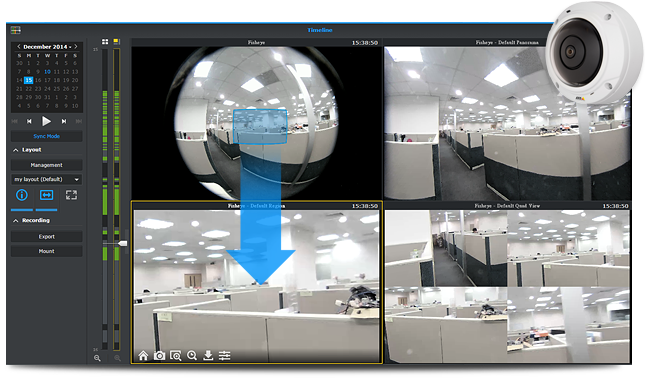Click the download arrow icon in region view
645x390 pixels.
coord(208,355)
